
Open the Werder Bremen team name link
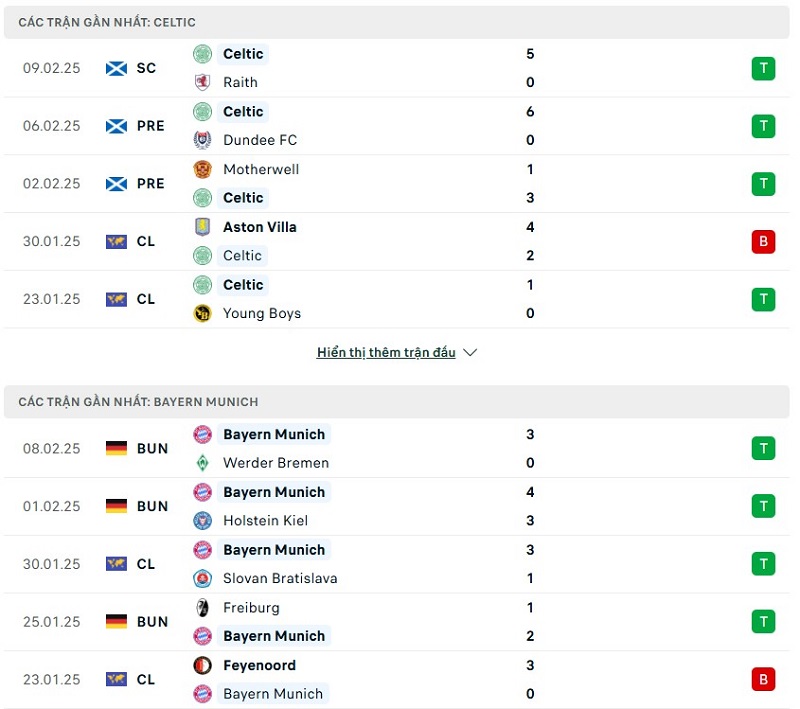[x=276, y=463]
